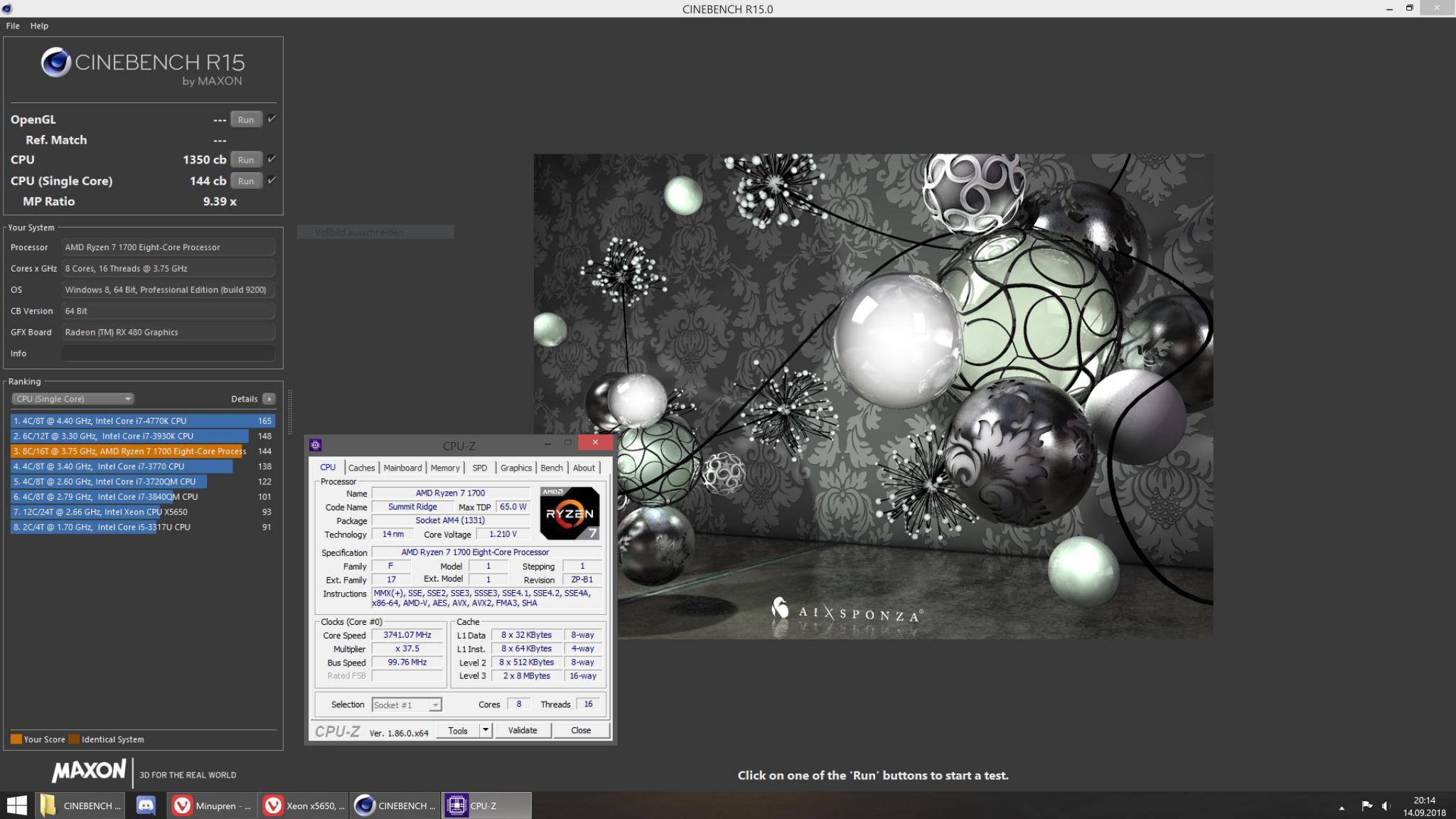Open the Windows Start button
Viewport: 1456px width, 819px height.
[x=16, y=805]
